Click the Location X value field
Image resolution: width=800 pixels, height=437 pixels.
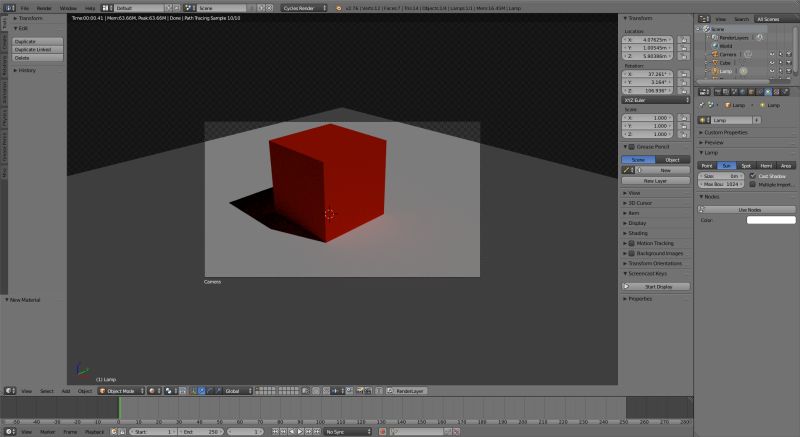[x=648, y=40]
